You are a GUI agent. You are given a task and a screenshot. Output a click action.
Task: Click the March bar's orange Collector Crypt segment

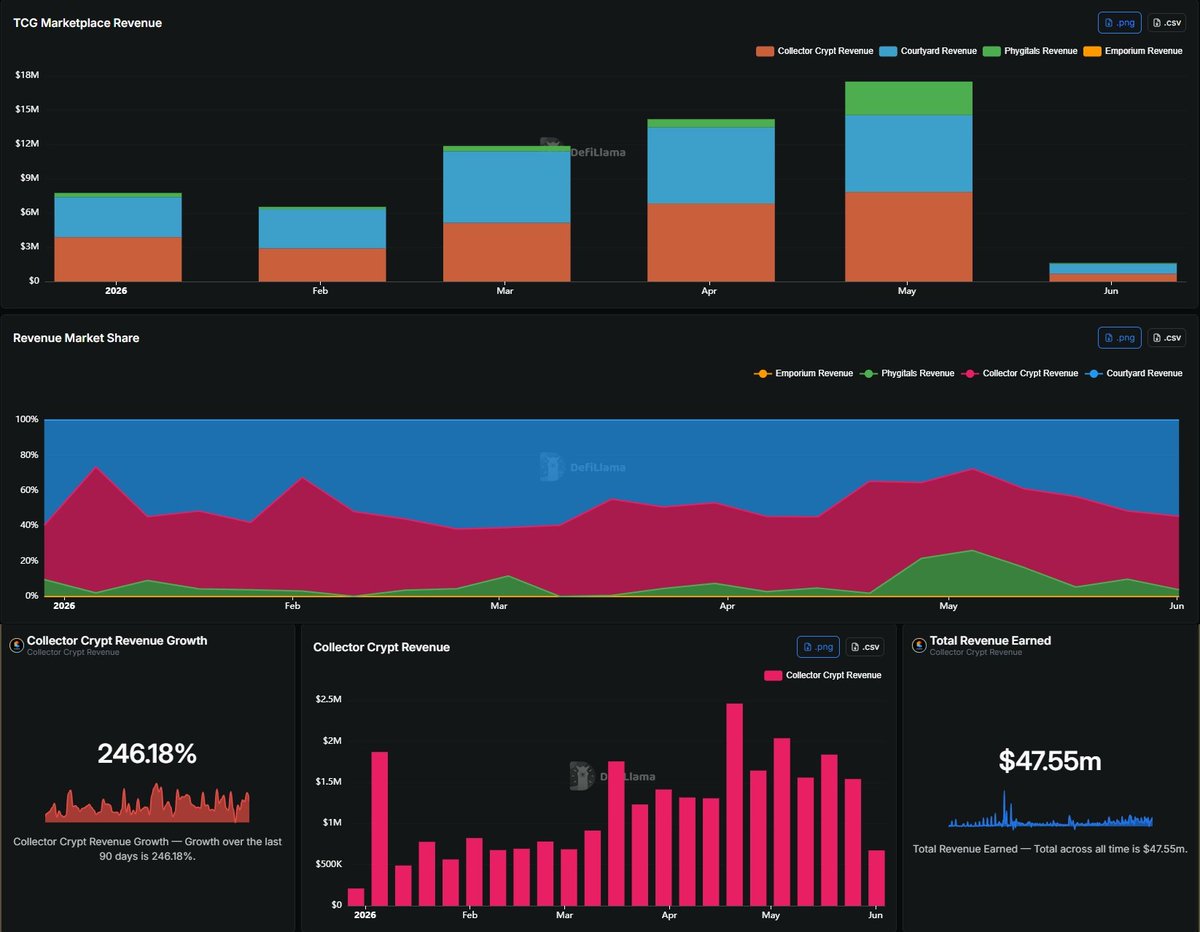coord(506,252)
